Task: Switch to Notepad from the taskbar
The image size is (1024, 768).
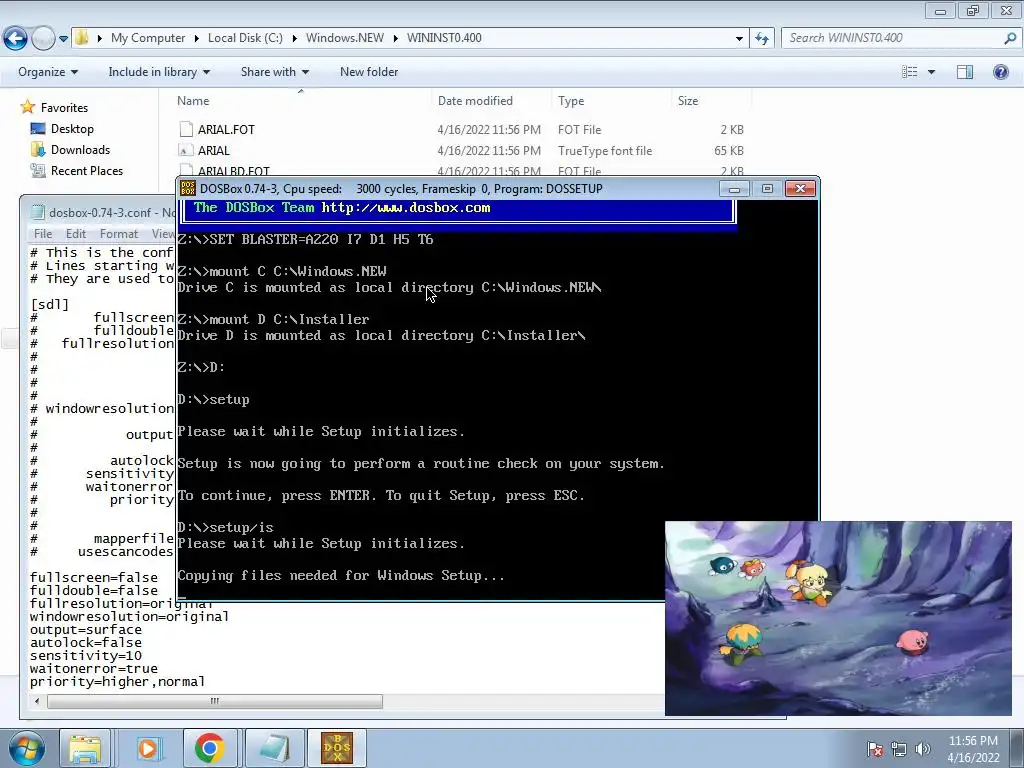Action: pos(274,748)
